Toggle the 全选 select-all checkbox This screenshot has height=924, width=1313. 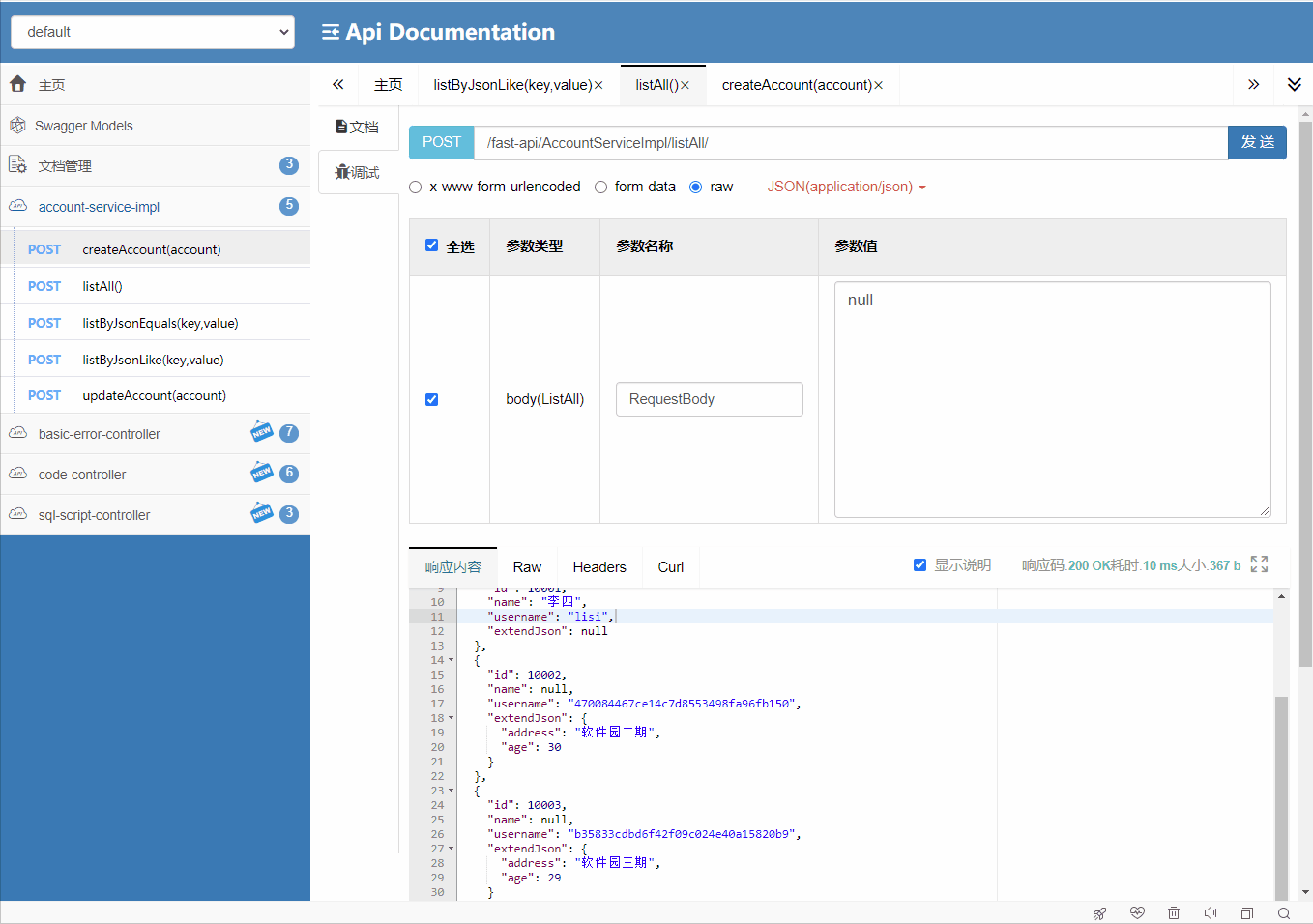[432, 245]
